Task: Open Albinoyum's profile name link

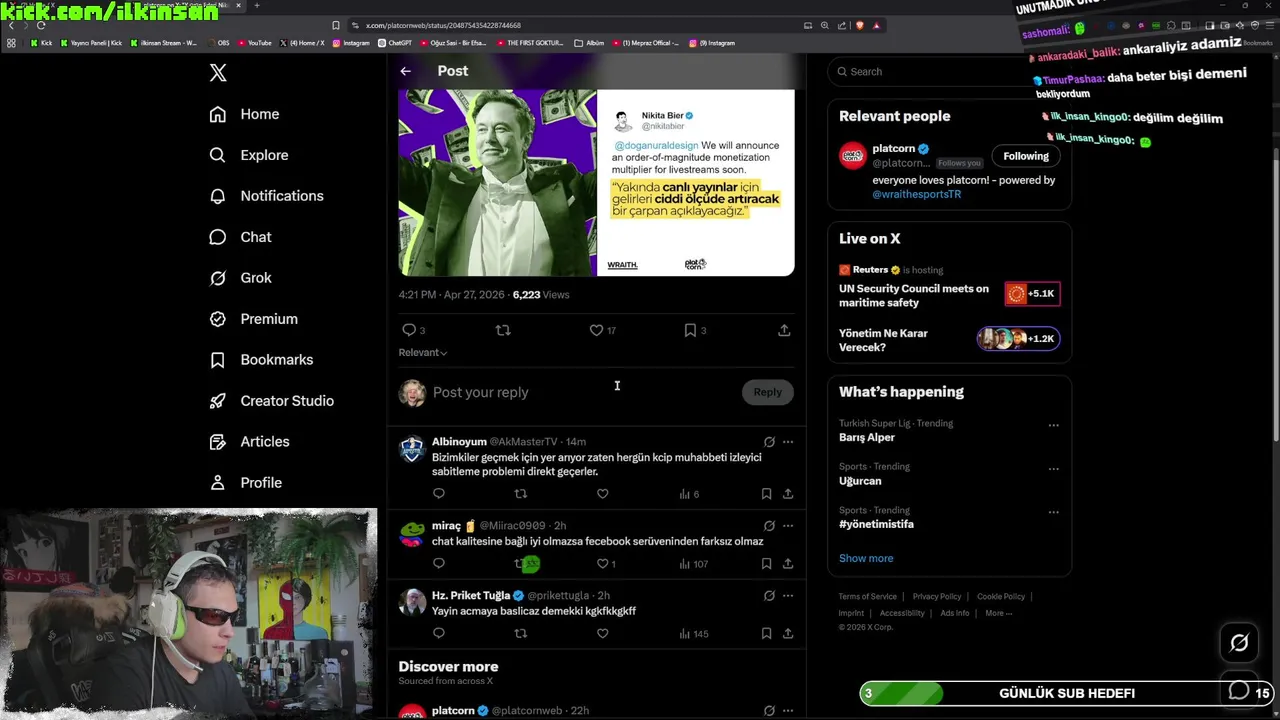Action: tap(459, 442)
